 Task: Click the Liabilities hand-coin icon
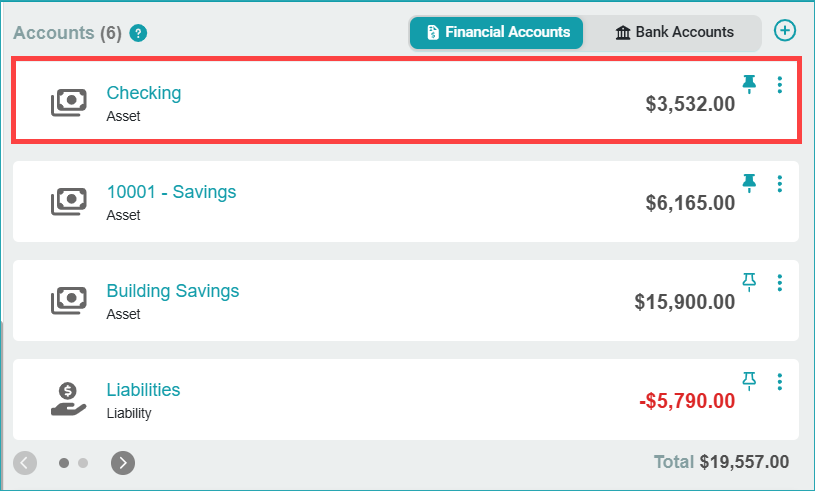pyautogui.click(x=69, y=399)
